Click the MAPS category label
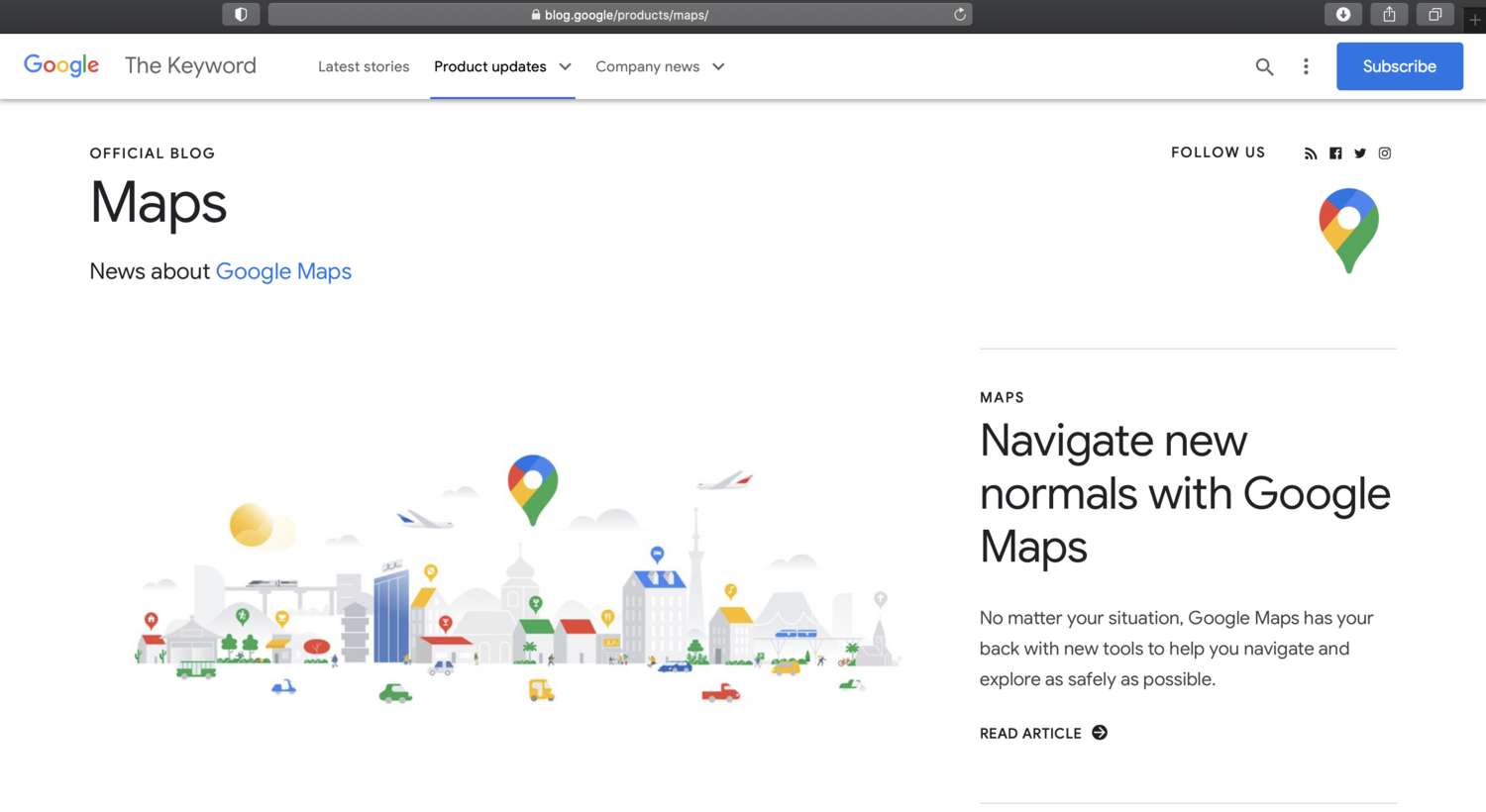Viewport: 1486px width, 812px height. point(1002,397)
